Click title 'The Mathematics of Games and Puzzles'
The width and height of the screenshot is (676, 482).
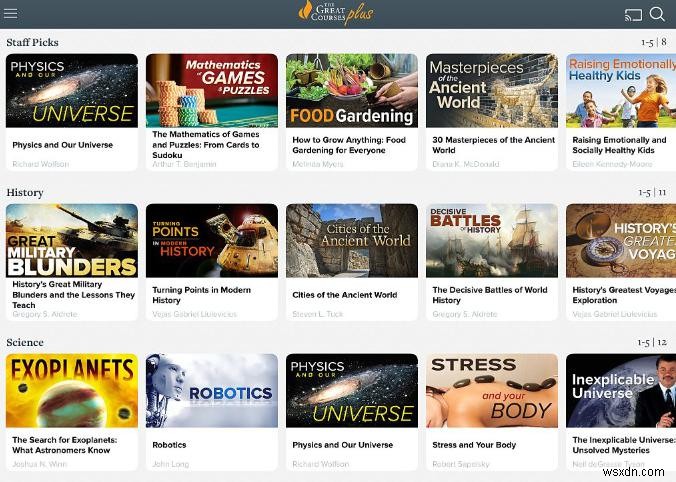(x=206, y=144)
